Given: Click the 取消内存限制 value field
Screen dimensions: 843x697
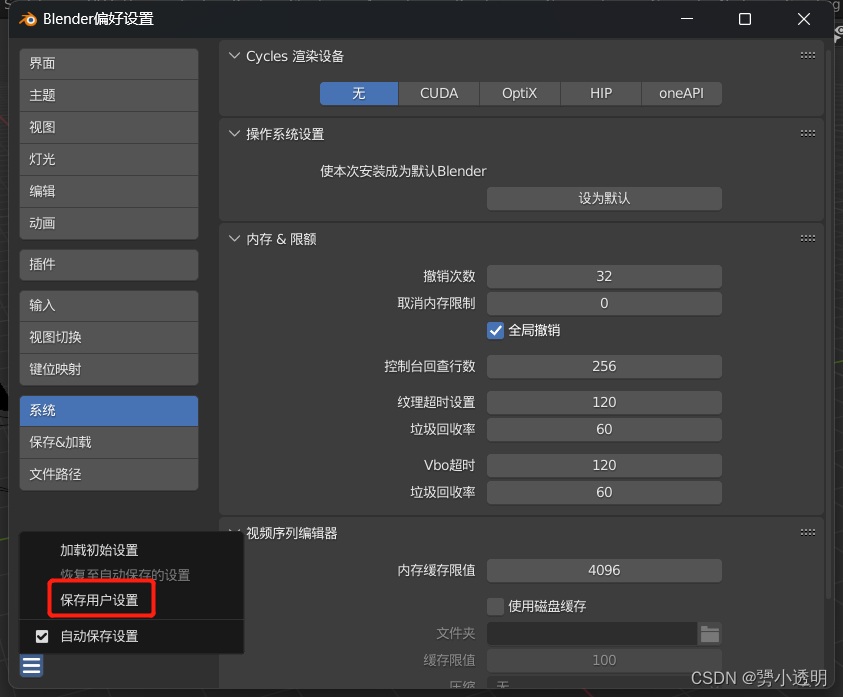Looking at the screenshot, I should (x=604, y=303).
